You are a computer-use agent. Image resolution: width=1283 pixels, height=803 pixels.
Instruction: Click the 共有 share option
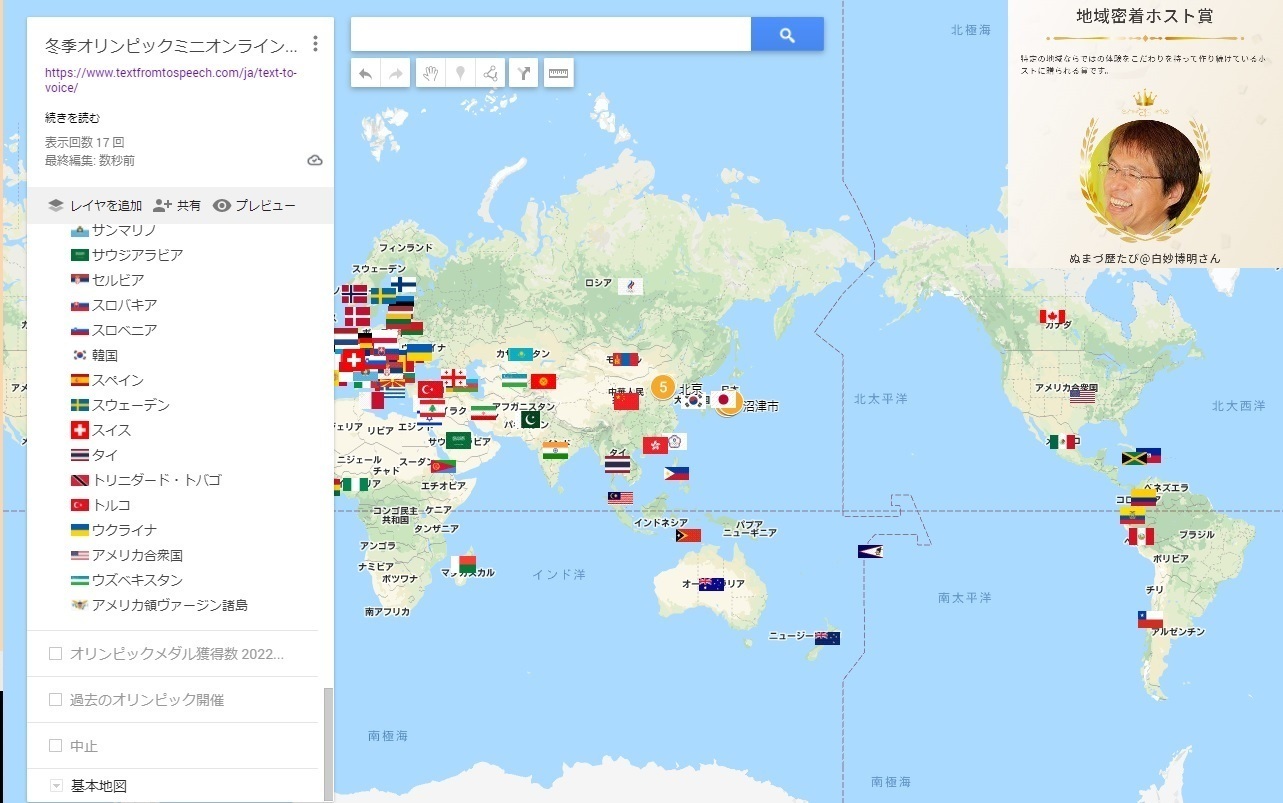177,206
